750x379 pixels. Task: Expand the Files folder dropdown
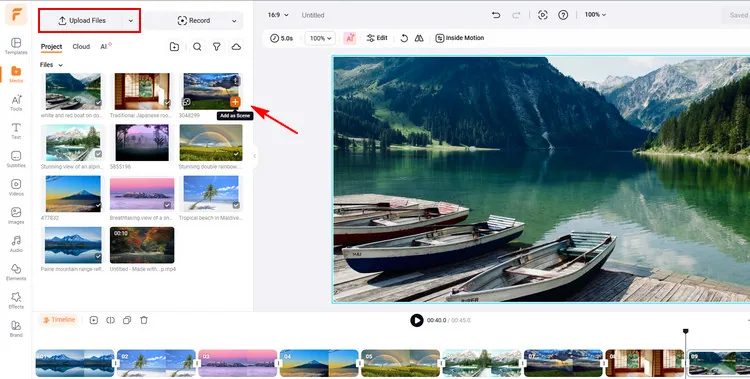tap(51, 65)
